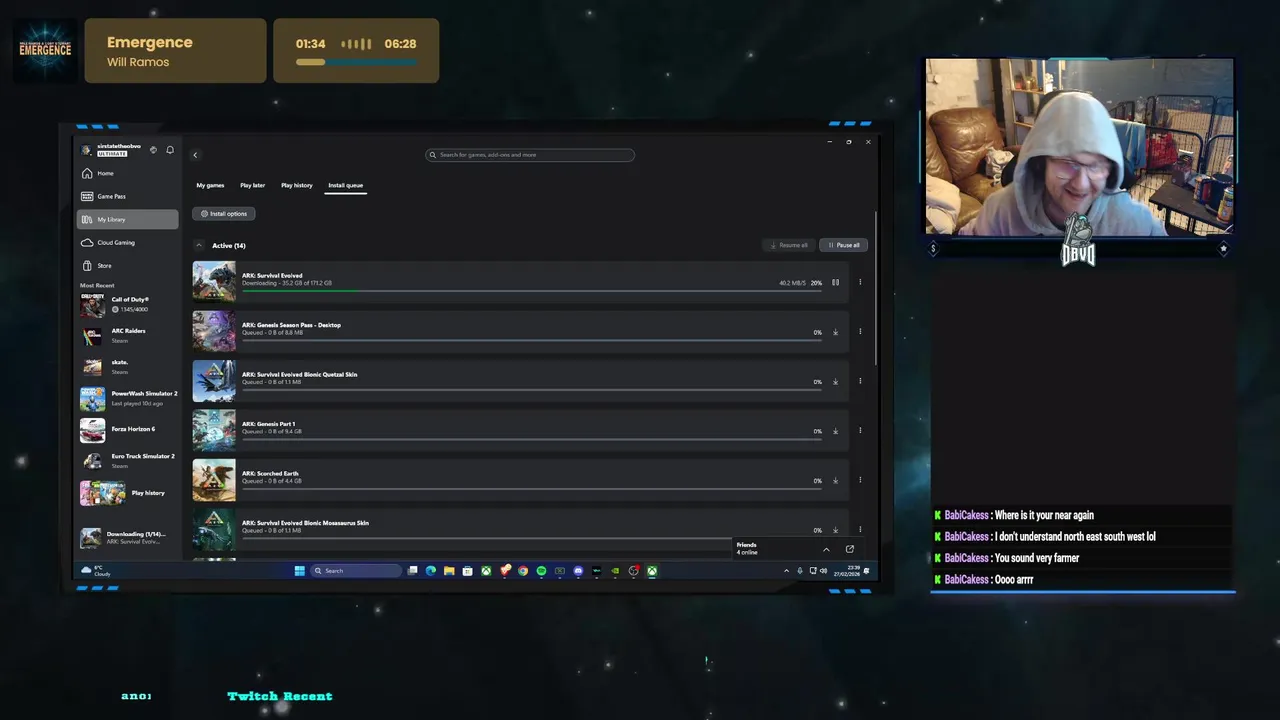Image resolution: width=1280 pixels, height=720 pixels.
Task: Start download for ARK: Genesis Season Pass
Action: pos(836,332)
